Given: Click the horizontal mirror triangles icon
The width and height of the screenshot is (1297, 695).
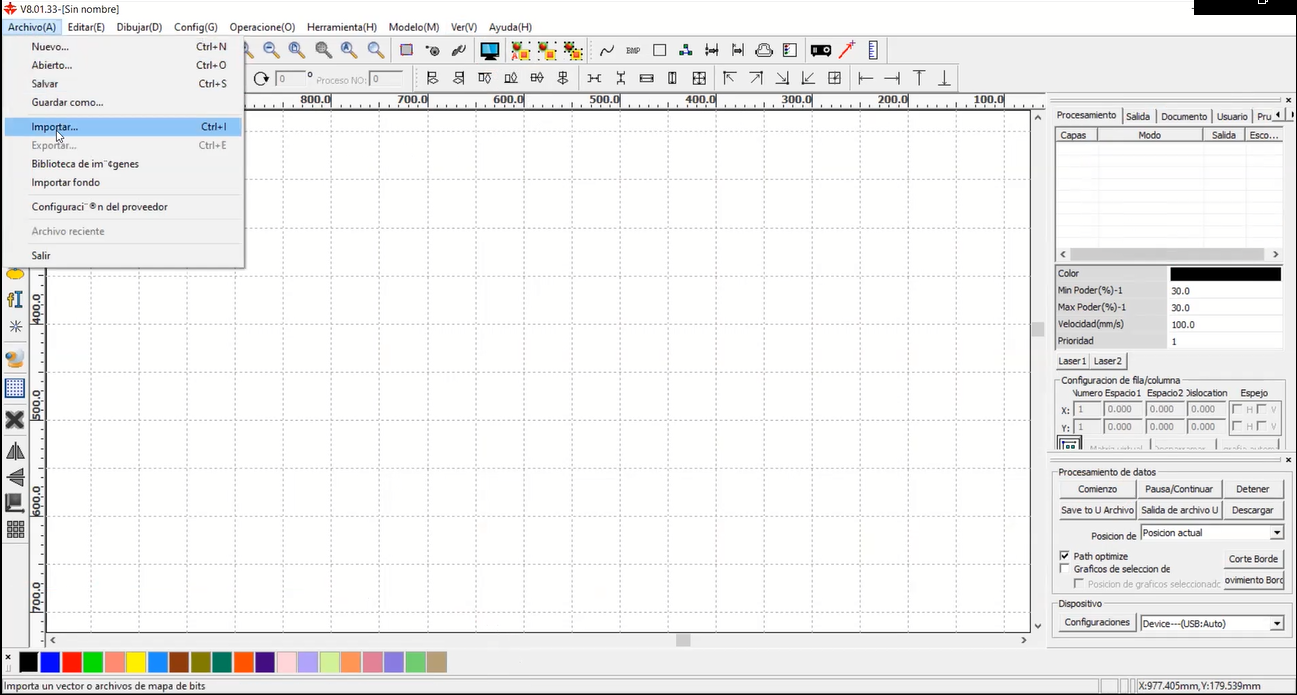Looking at the screenshot, I should 15,452.
